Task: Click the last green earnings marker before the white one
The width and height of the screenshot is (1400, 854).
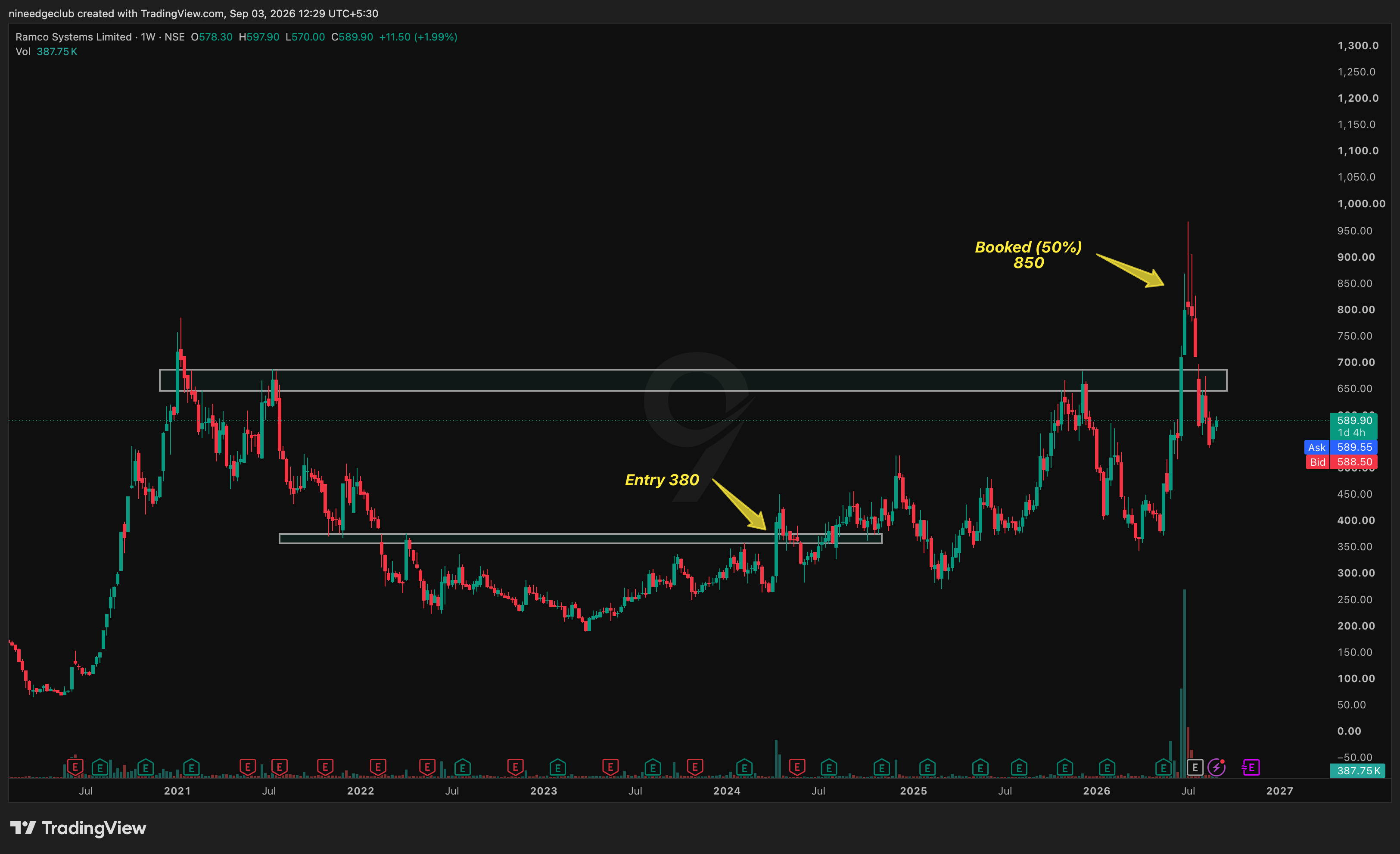Action: [x=1164, y=768]
